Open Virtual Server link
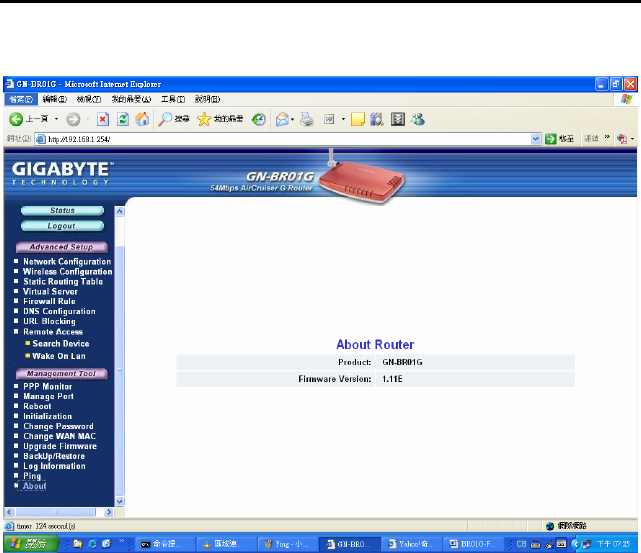Image resolution: width=641 pixels, height=553 pixels. (x=50, y=291)
